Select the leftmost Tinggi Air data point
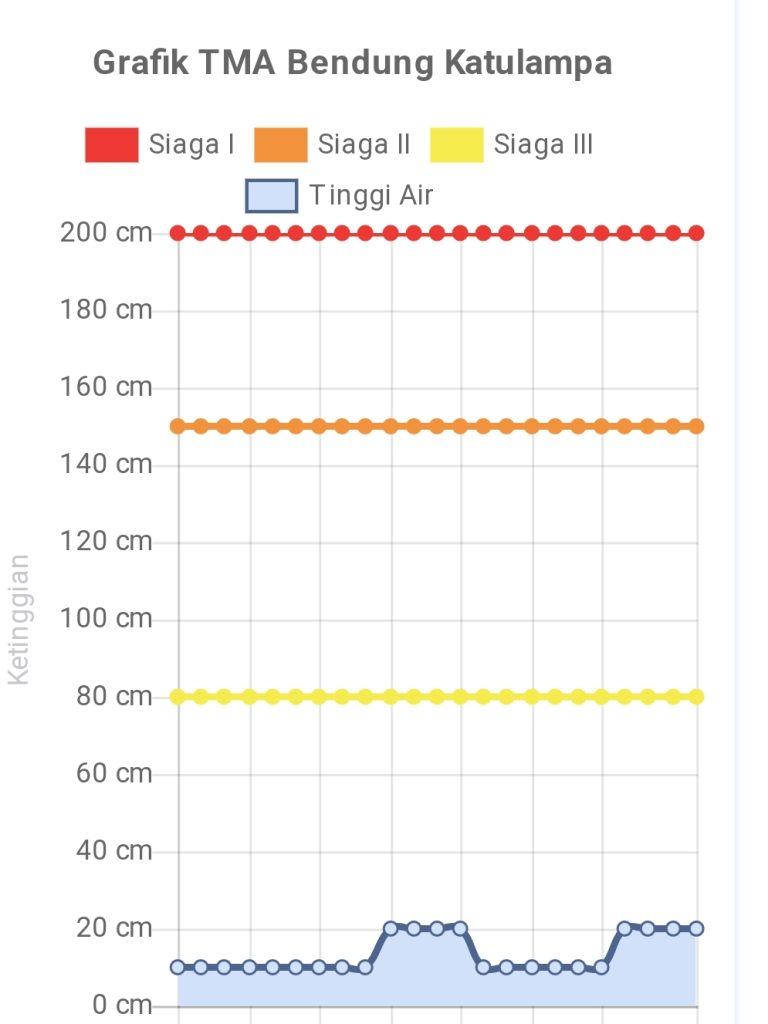The height and width of the screenshot is (1024, 768). point(178,967)
